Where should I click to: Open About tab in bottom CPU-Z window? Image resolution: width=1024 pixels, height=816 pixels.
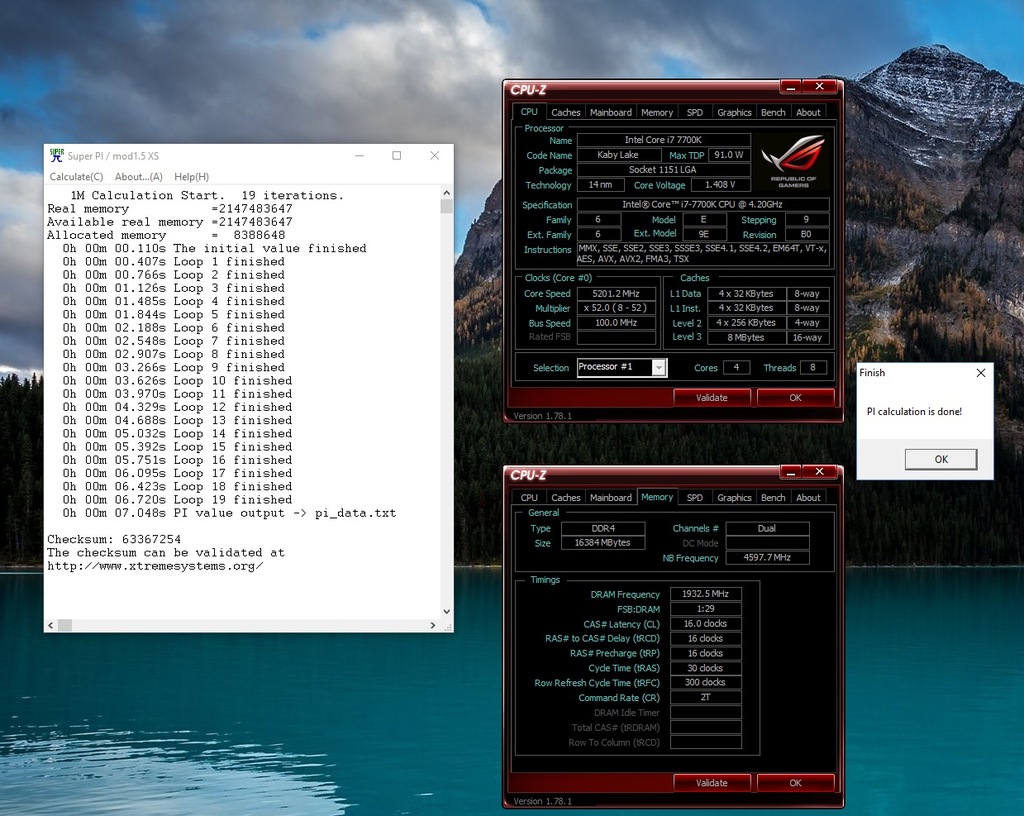pyautogui.click(x=808, y=497)
